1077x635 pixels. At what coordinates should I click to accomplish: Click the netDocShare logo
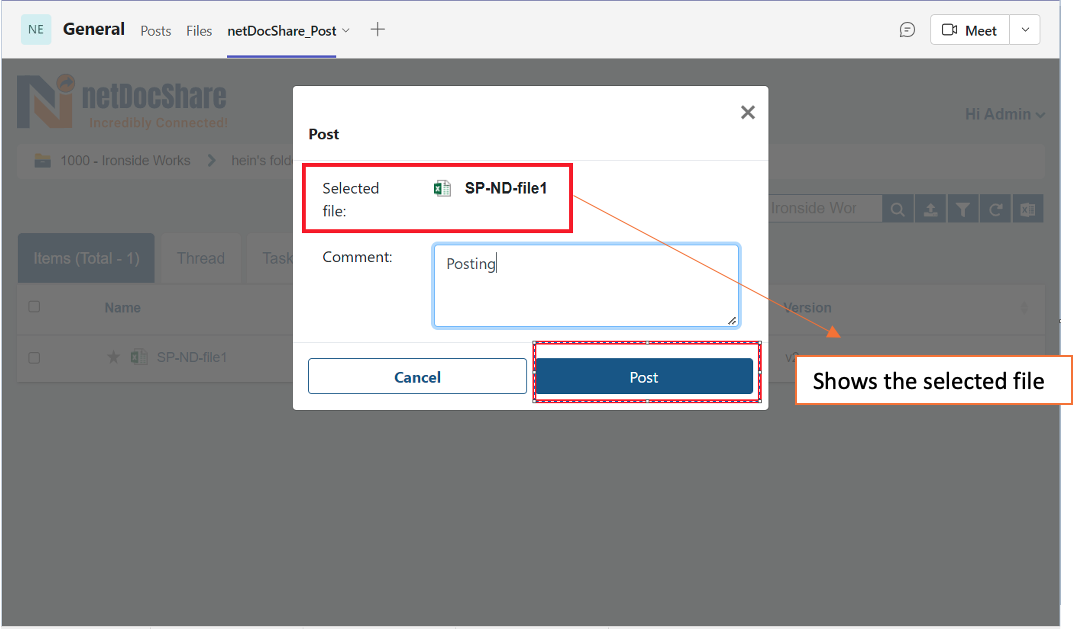click(122, 102)
